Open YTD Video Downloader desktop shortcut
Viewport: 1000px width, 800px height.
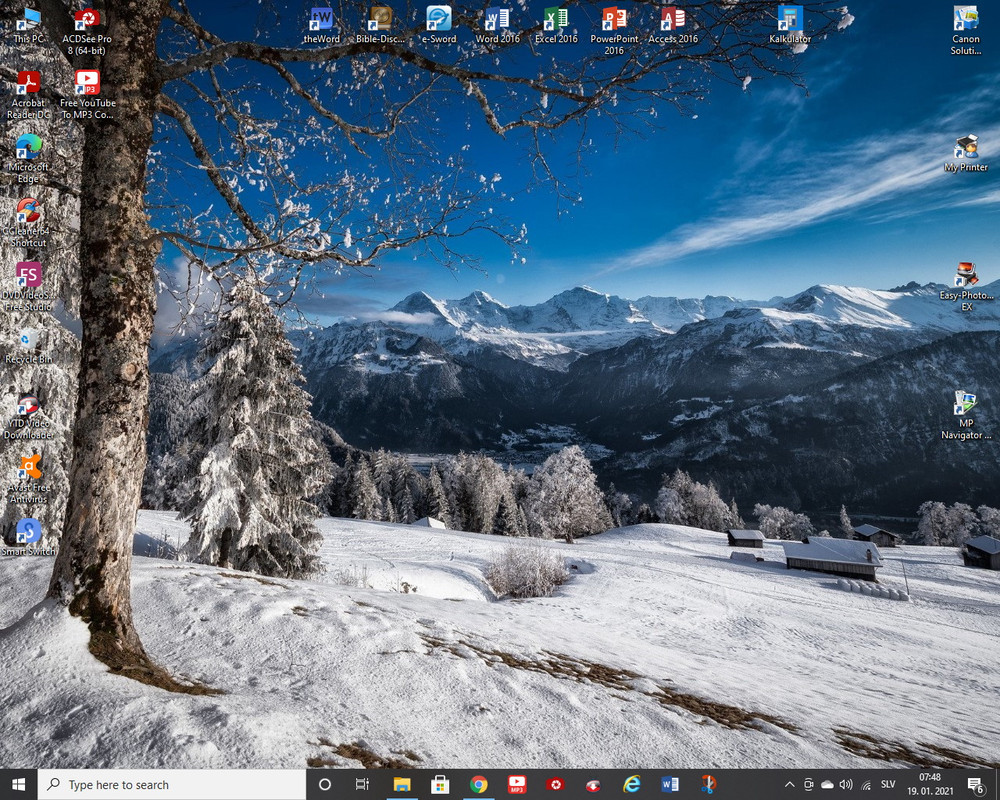tap(29, 416)
